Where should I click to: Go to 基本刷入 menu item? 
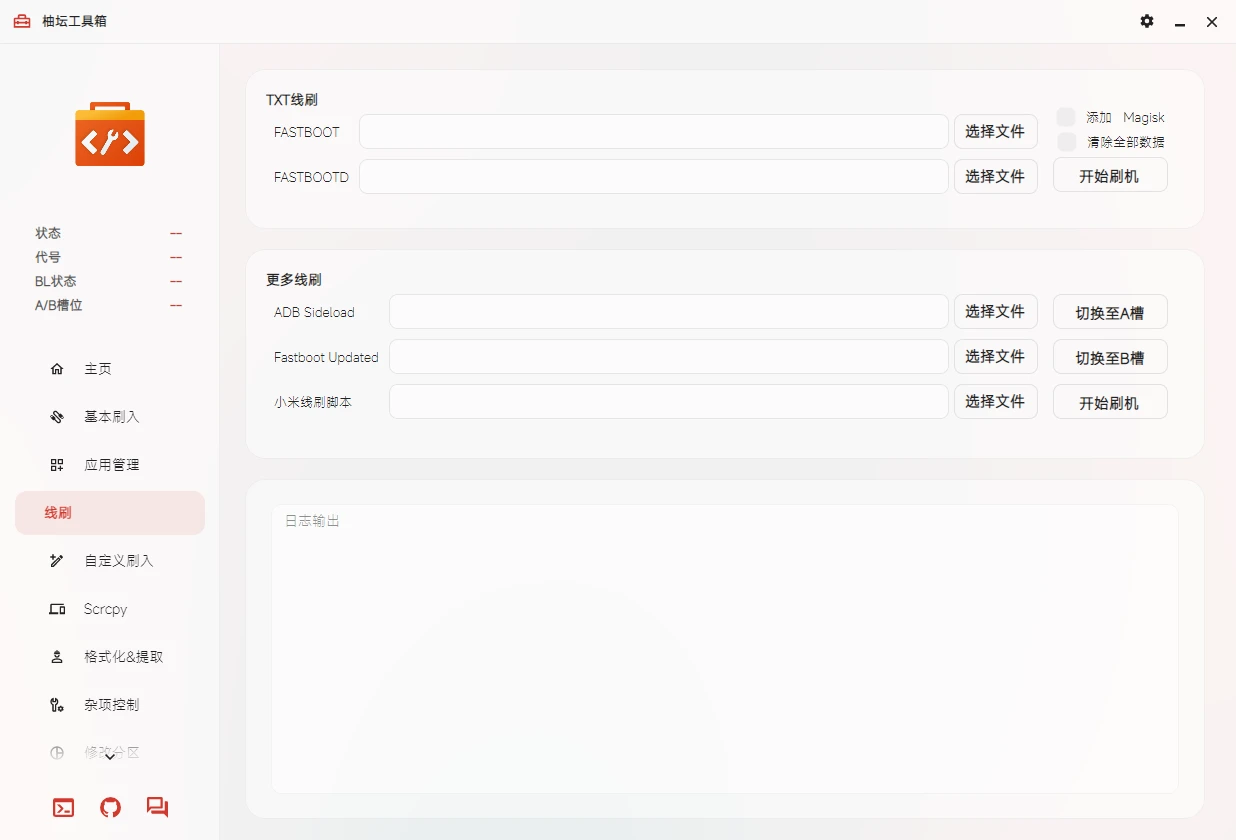110,417
